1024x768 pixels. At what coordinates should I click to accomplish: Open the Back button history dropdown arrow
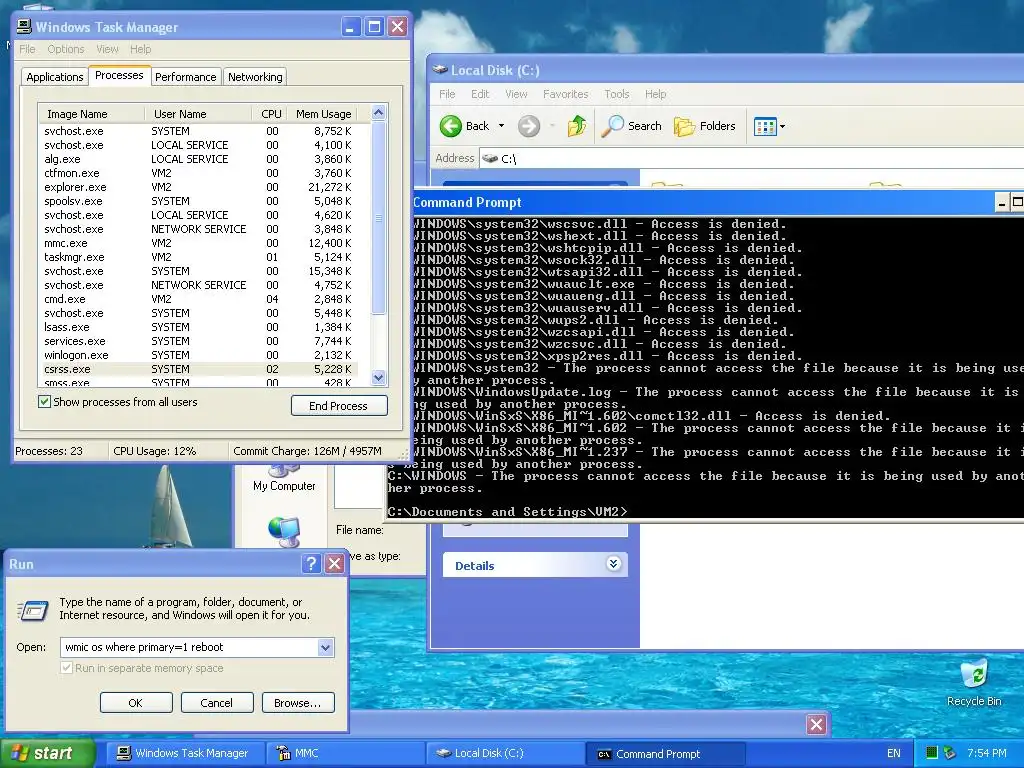coord(501,126)
